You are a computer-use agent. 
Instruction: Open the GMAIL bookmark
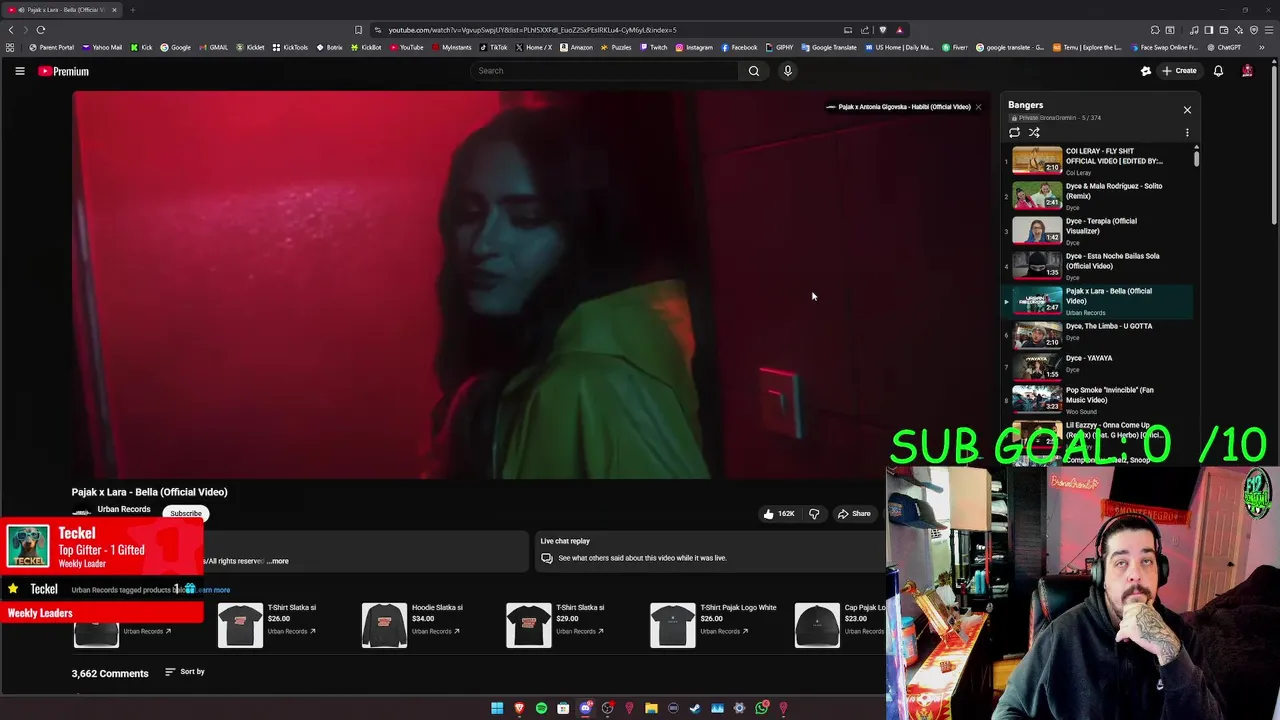(x=213, y=47)
